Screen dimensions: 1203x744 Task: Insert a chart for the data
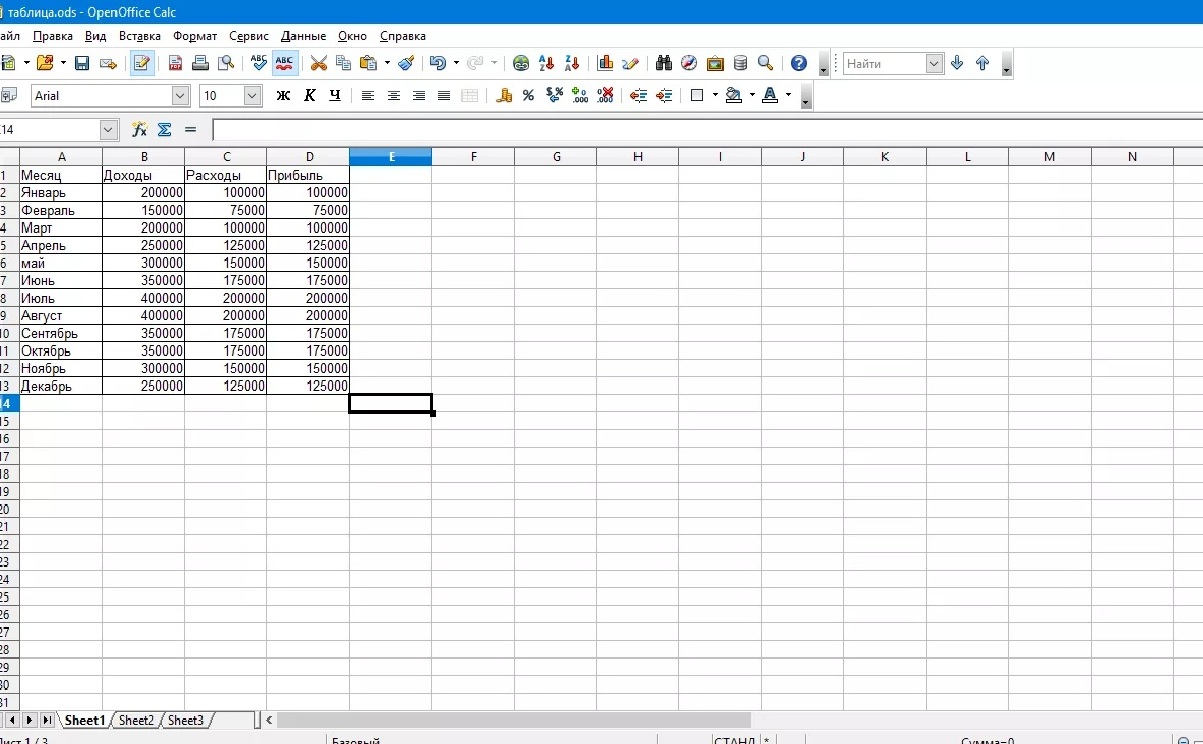tap(604, 62)
